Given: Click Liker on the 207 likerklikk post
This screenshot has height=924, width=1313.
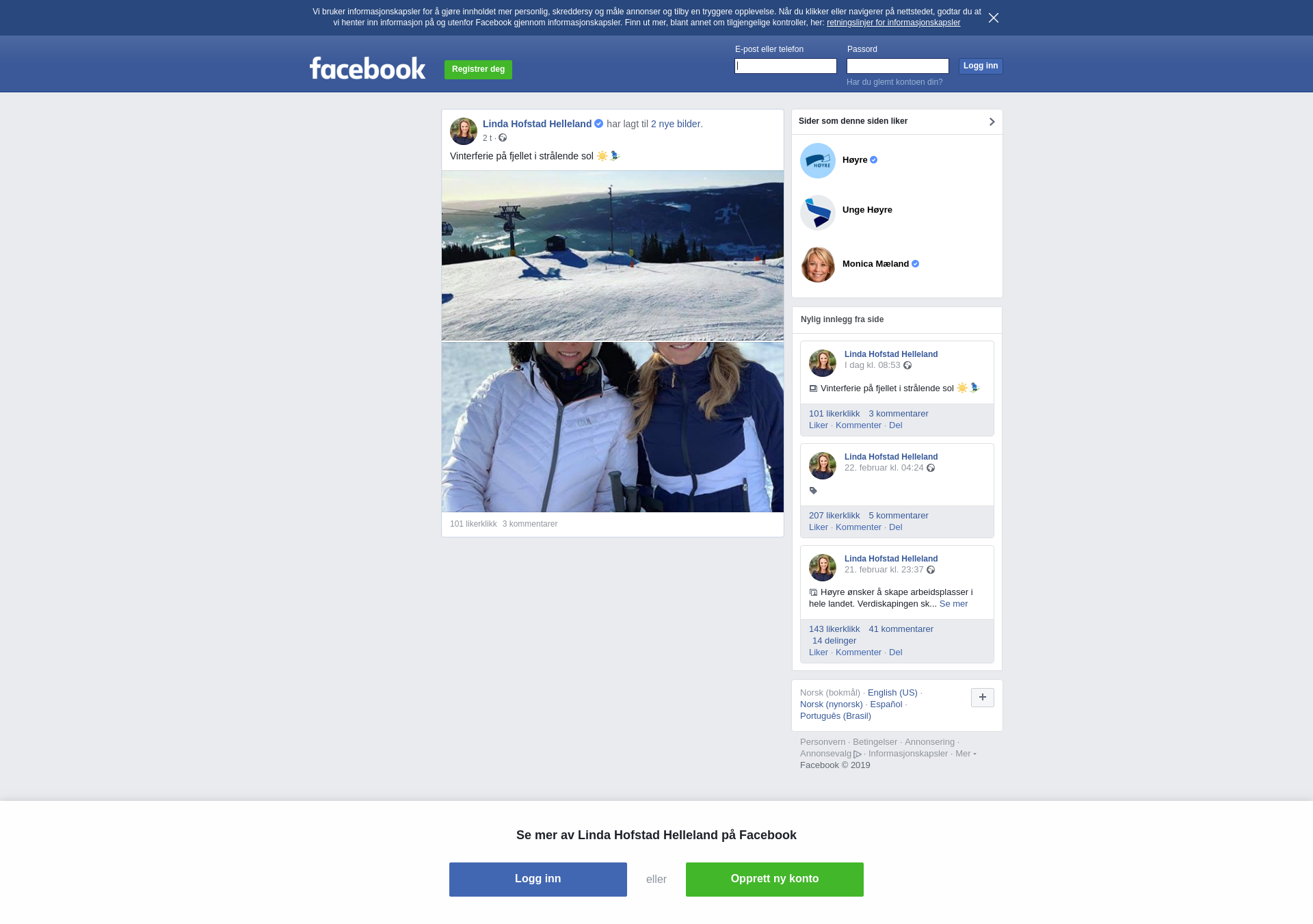Looking at the screenshot, I should (x=819, y=527).
